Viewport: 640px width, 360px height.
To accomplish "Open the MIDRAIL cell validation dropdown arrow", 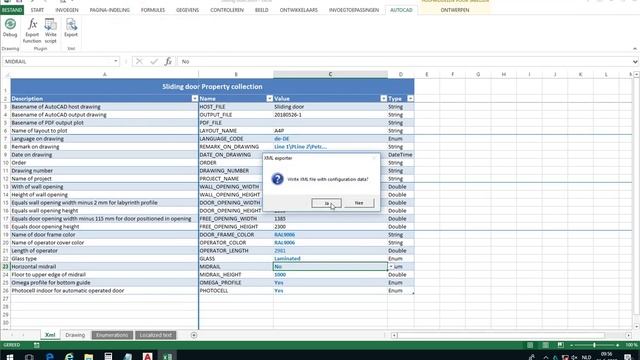I will click(391, 267).
